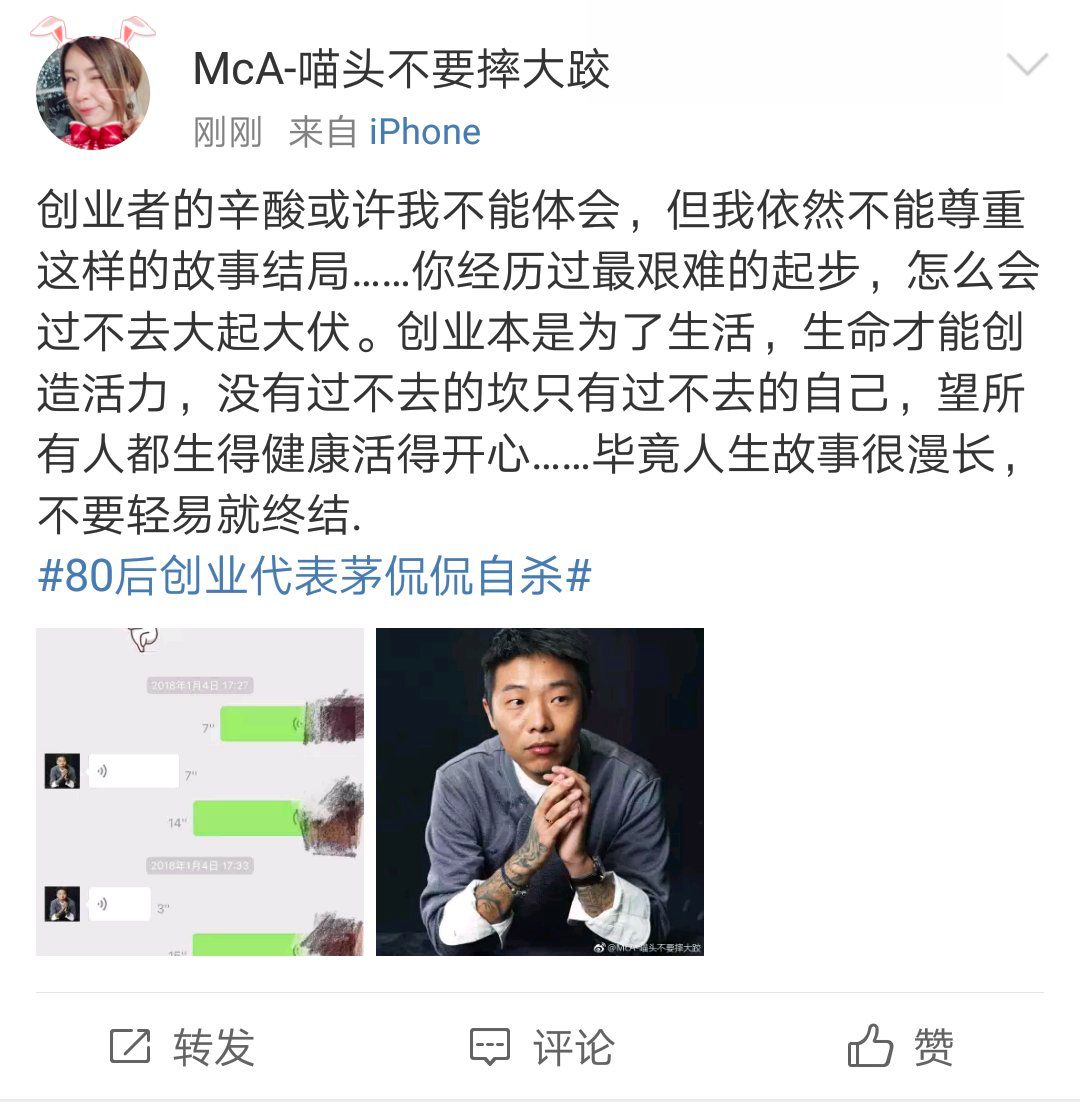Tap the 17:33 chat timestamp label
Image resolution: width=1080 pixels, height=1102 pixels.
(x=200, y=865)
